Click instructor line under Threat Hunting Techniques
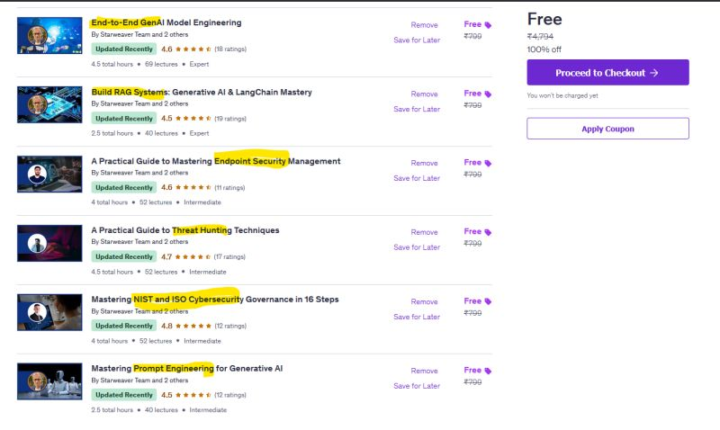The image size is (720, 430). click(140, 242)
